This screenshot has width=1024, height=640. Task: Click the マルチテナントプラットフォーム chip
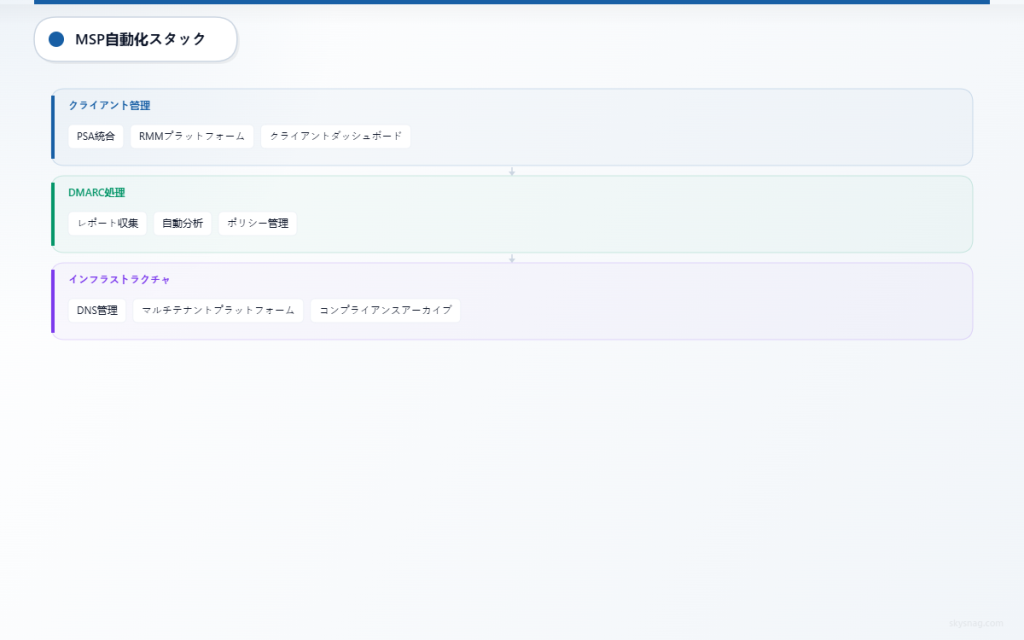[x=217, y=310]
